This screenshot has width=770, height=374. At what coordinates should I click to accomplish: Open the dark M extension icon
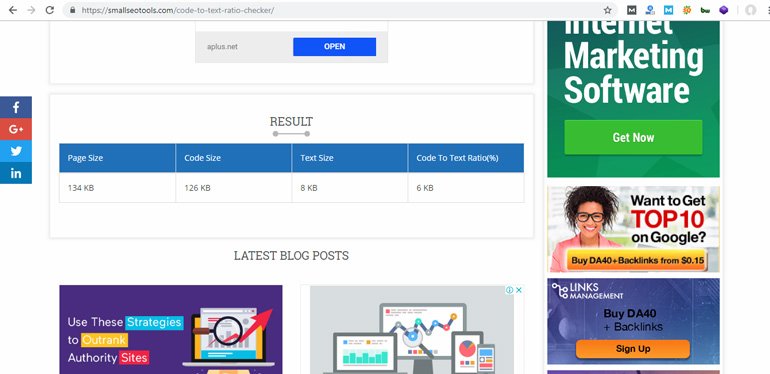point(632,10)
